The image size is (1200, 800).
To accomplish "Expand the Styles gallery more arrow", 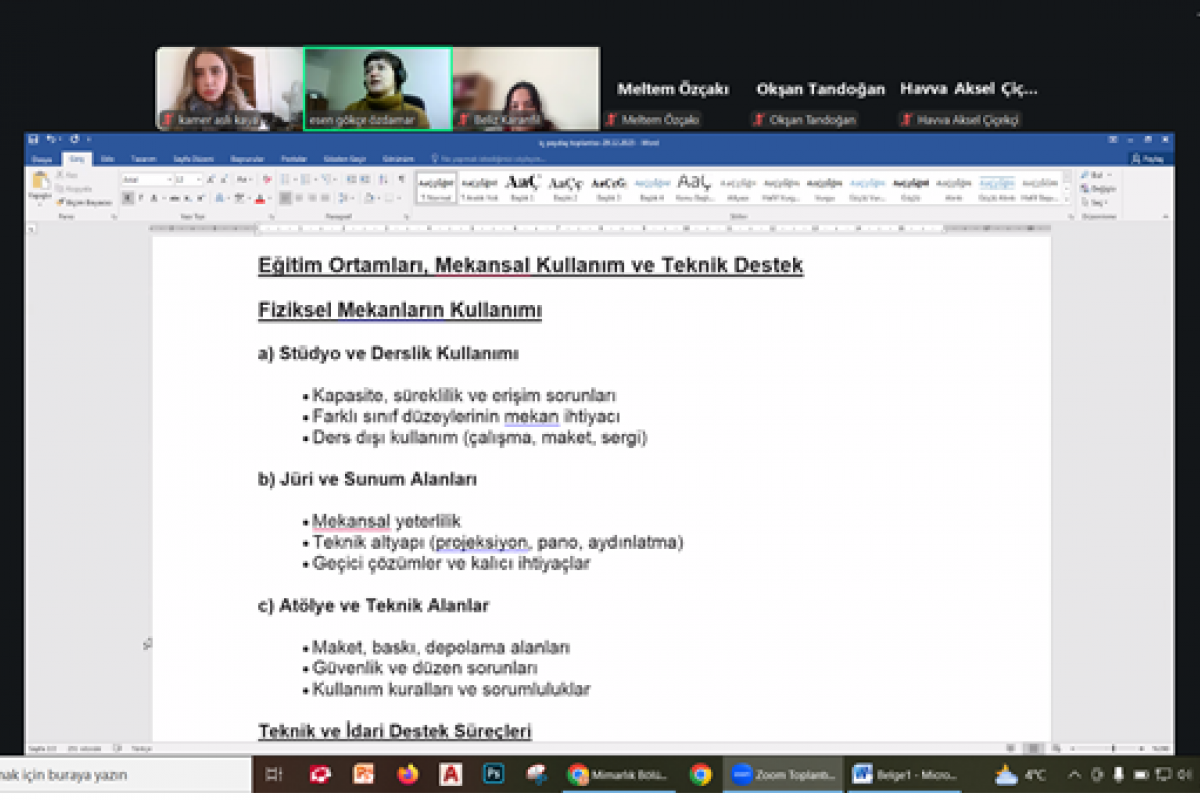I will (1066, 200).
